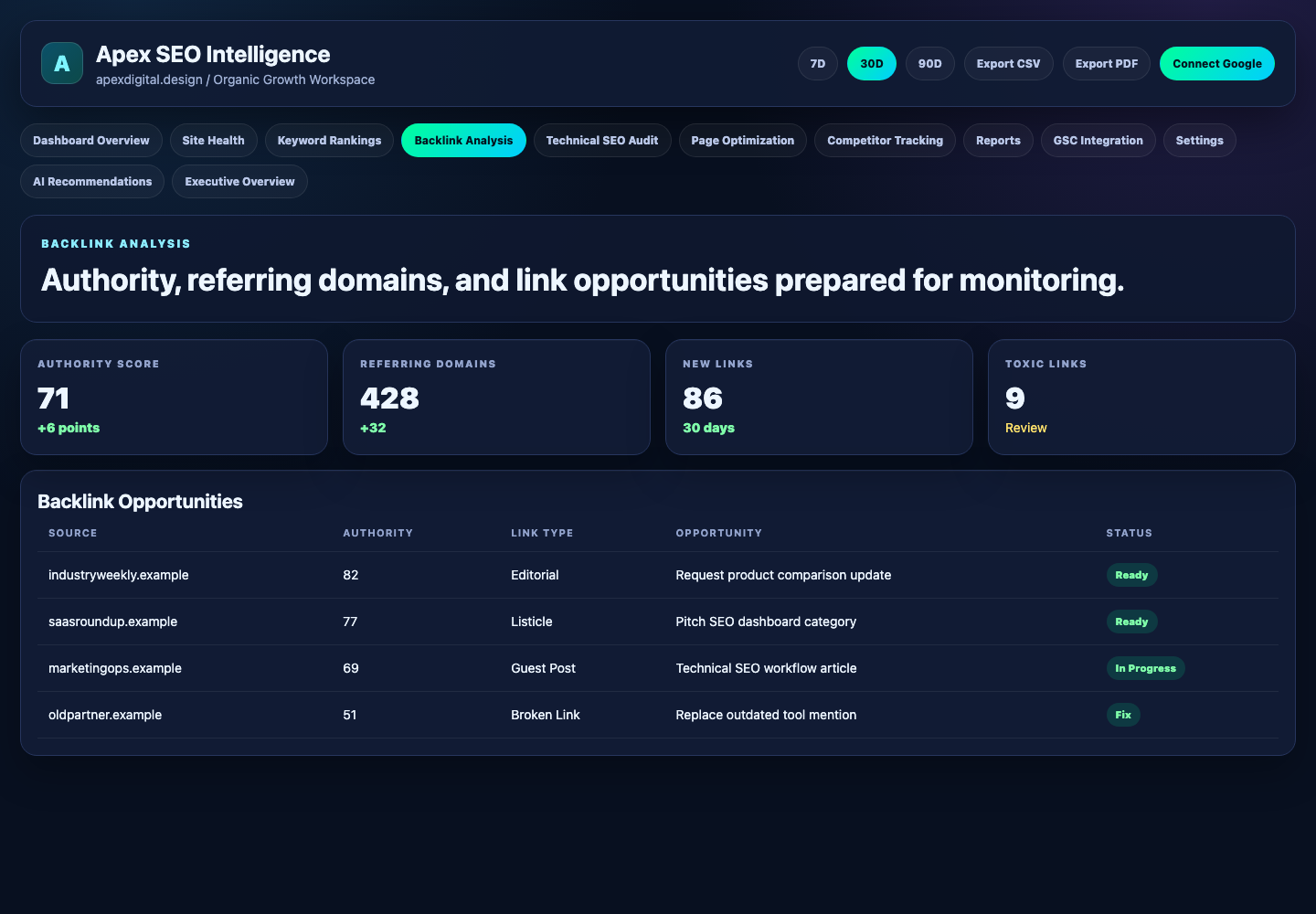The width and height of the screenshot is (1316, 914).
Task: Click the Review link under Toxic Links
Action: (1026, 428)
